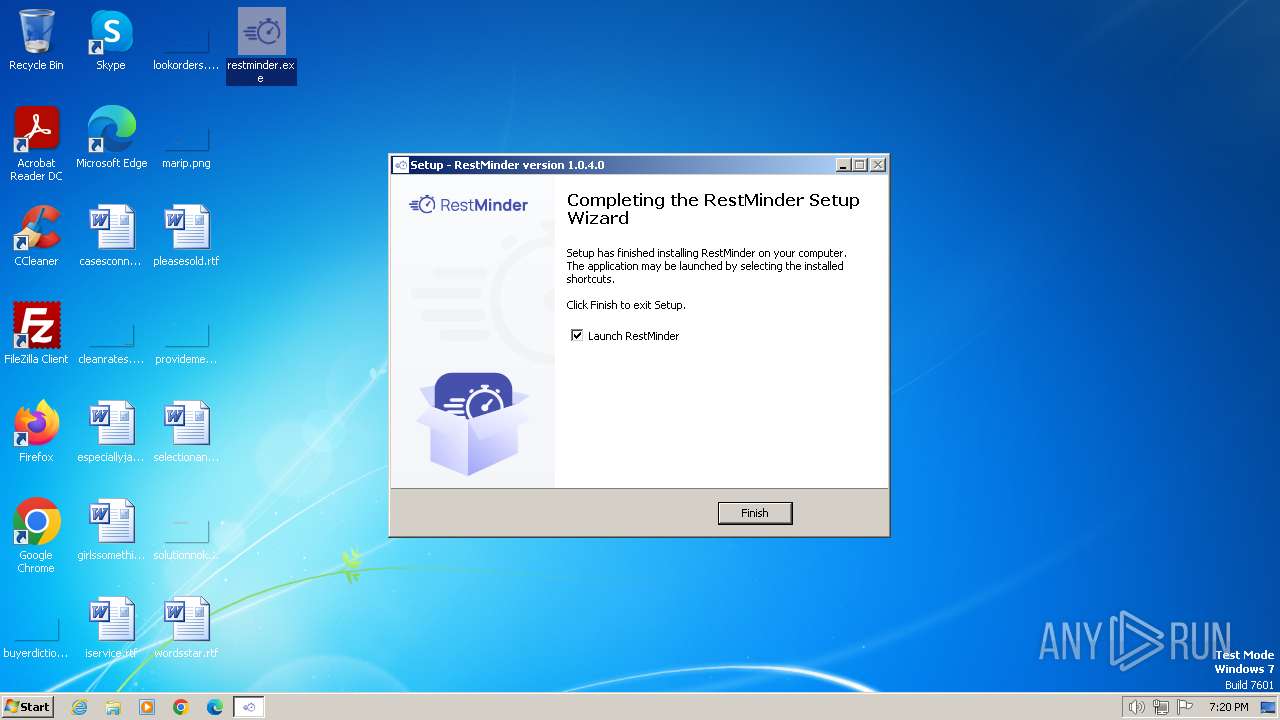Image resolution: width=1280 pixels, height=720 pixels.
Task: Click the Action Center flag icon
Action: tap(1185, 707)
